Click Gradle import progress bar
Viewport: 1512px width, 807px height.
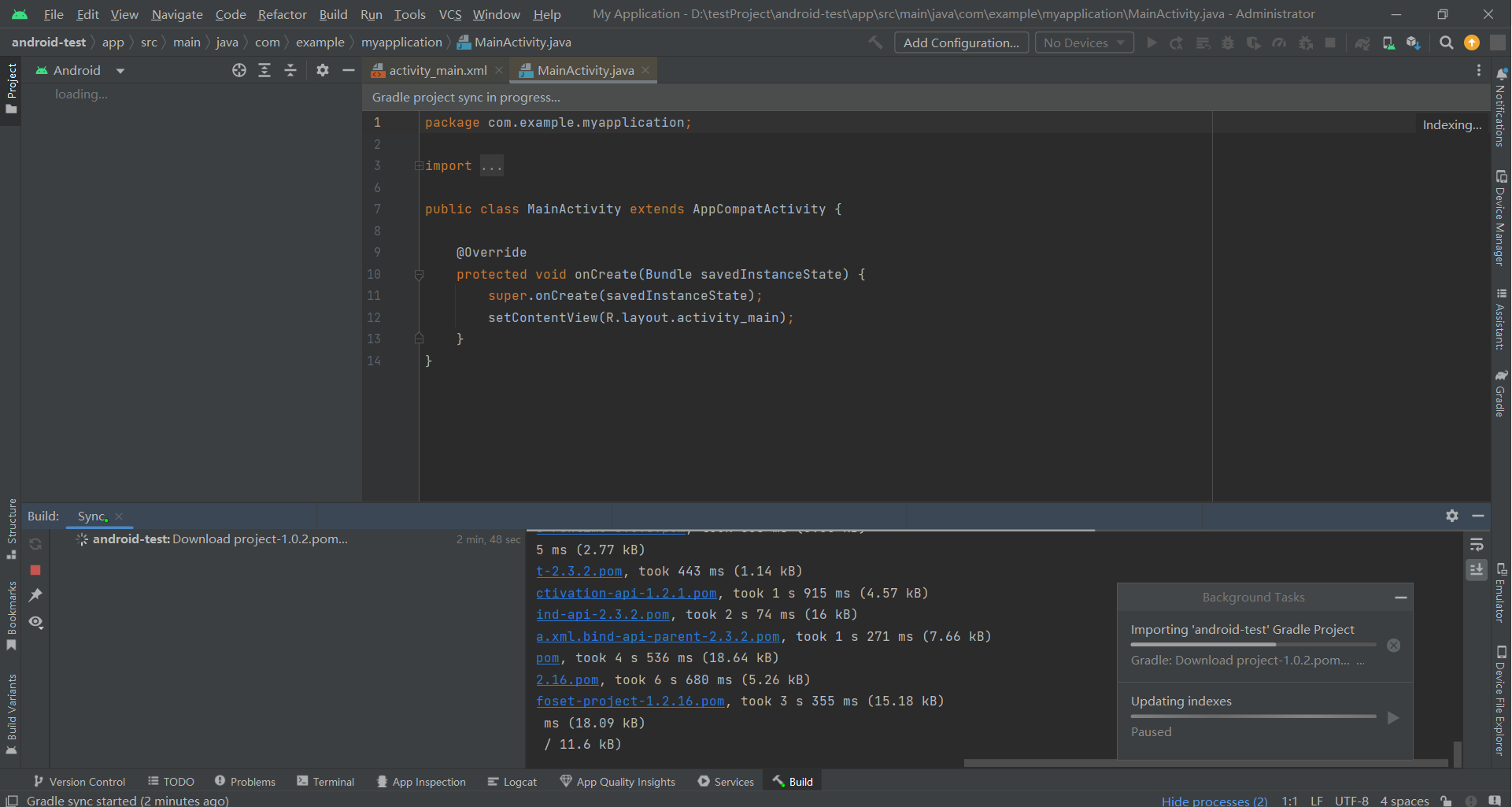(x=1253, y=645)
